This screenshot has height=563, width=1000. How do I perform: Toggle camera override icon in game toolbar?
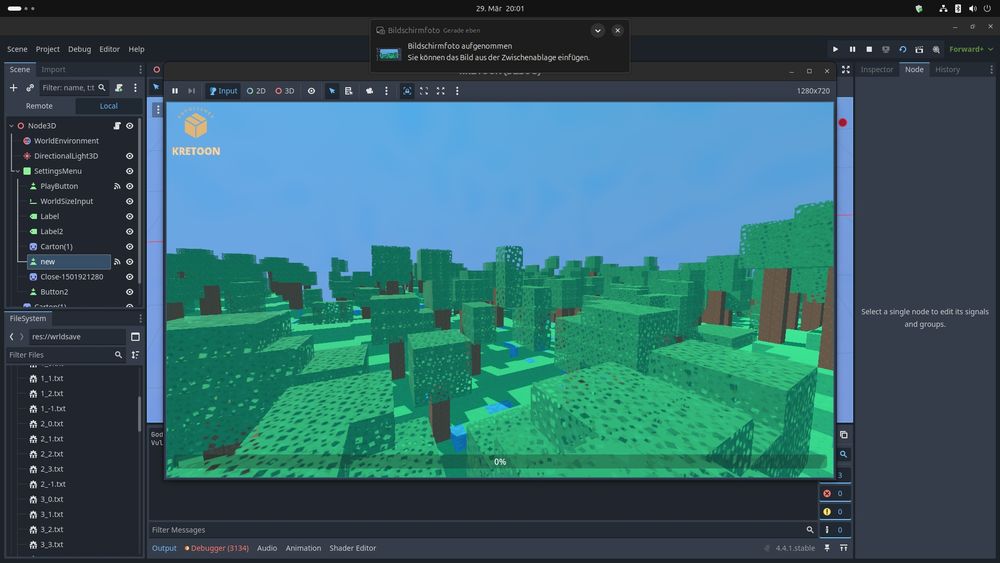pos(369,91)
